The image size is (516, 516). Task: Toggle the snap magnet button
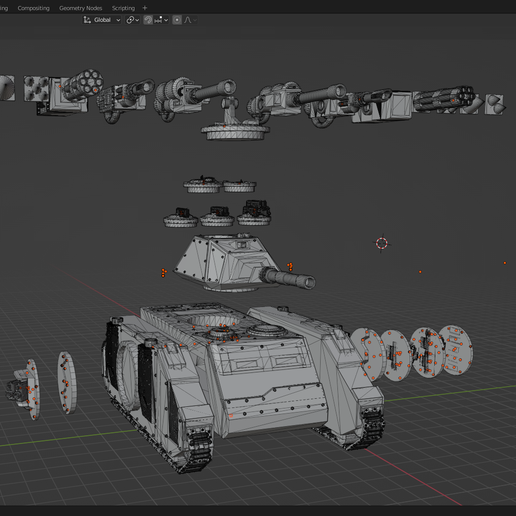(x=148, y=20)
